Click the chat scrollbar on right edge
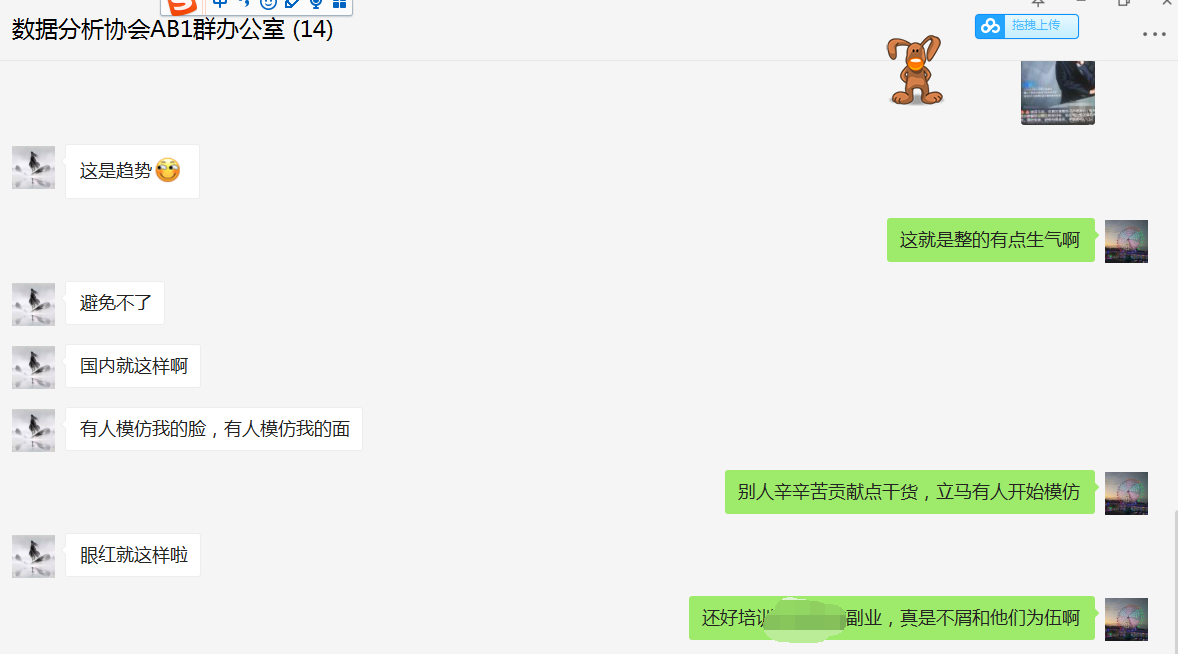Screen dimensions: 1178x654 click(1175, 582)
